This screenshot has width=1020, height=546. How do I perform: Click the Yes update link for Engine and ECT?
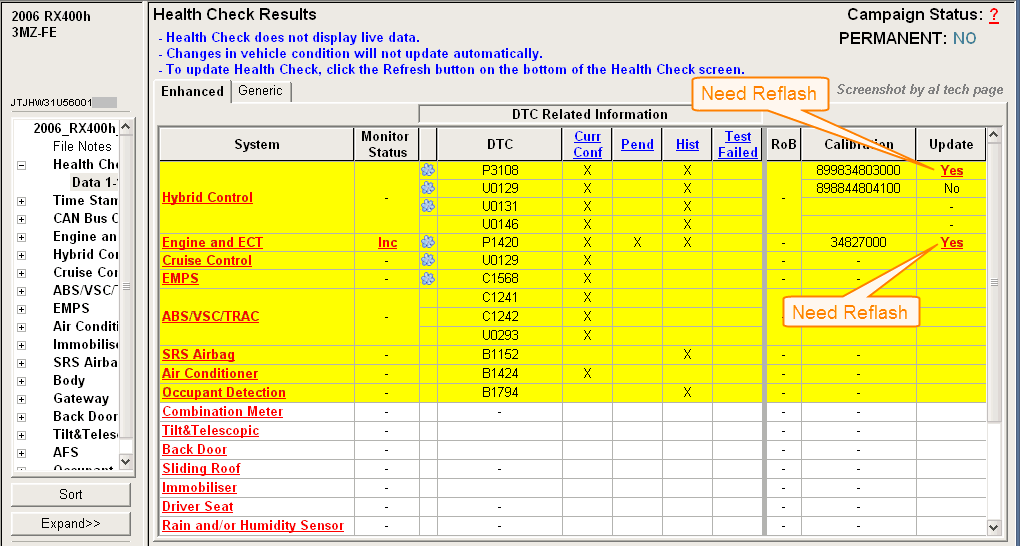click(x=951, y=243)
